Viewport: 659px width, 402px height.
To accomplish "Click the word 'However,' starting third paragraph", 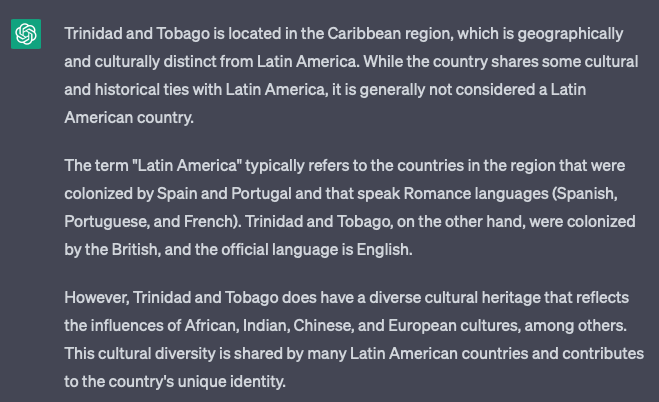I will click(97, 298).
